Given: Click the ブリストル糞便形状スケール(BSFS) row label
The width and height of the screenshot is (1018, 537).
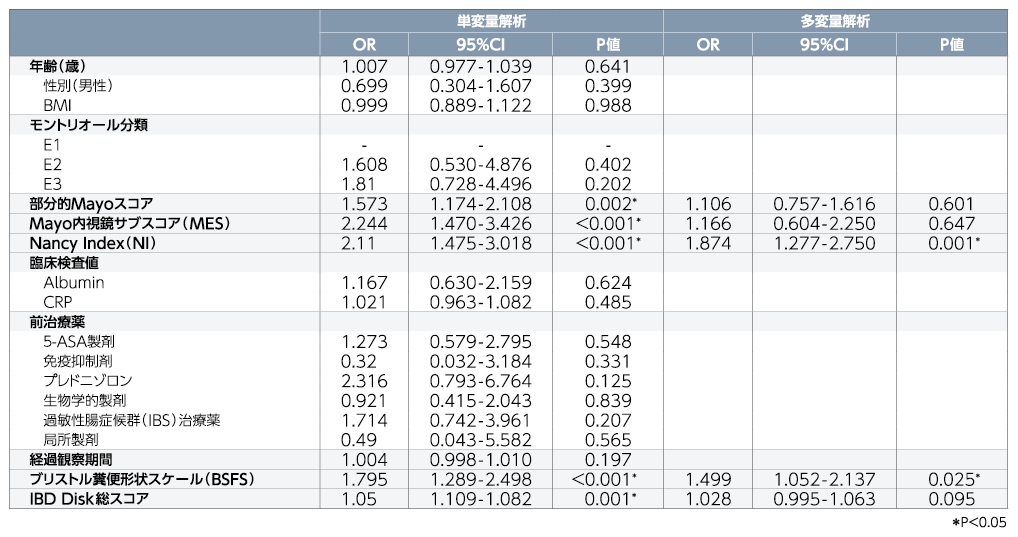Looking at the screenshot, I should click(142, 479).
